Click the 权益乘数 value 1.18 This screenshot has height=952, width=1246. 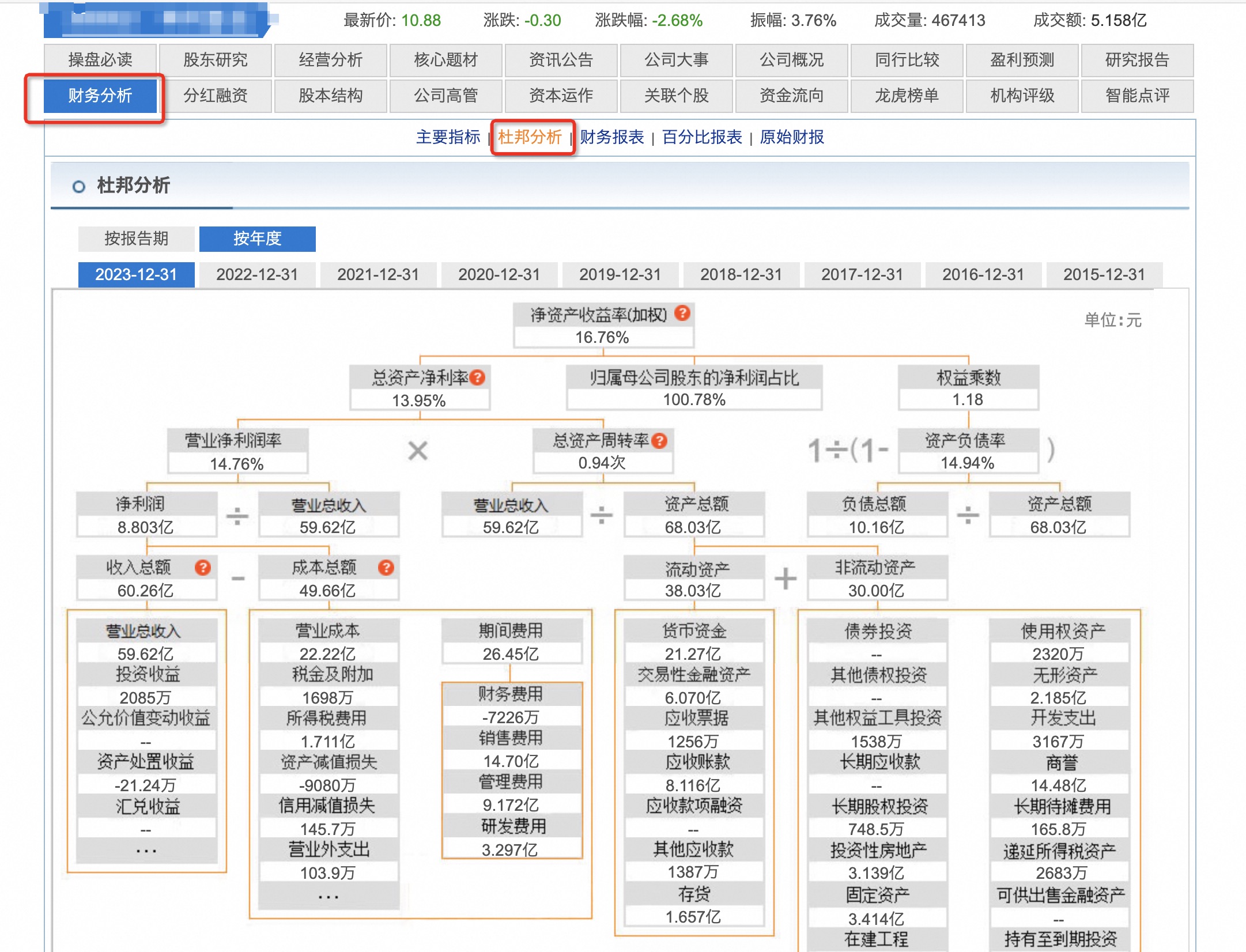[x=968, y=399]
